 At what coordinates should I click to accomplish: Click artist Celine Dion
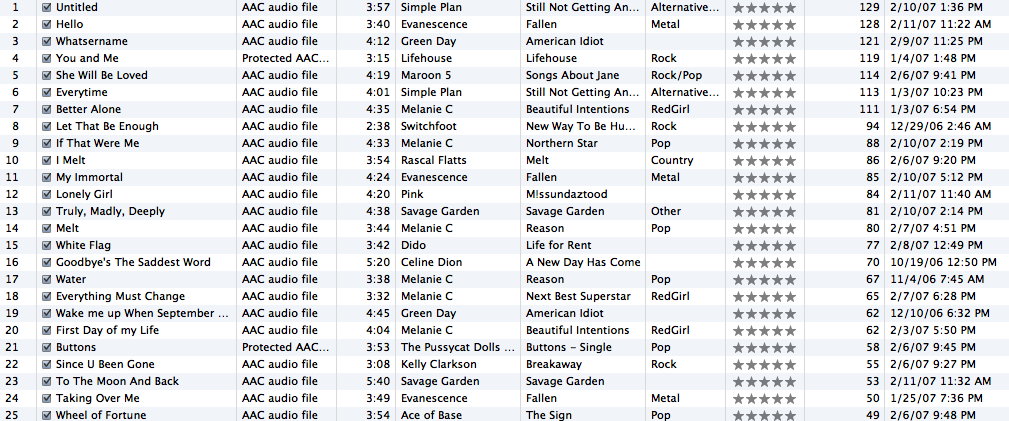point(431,262)
